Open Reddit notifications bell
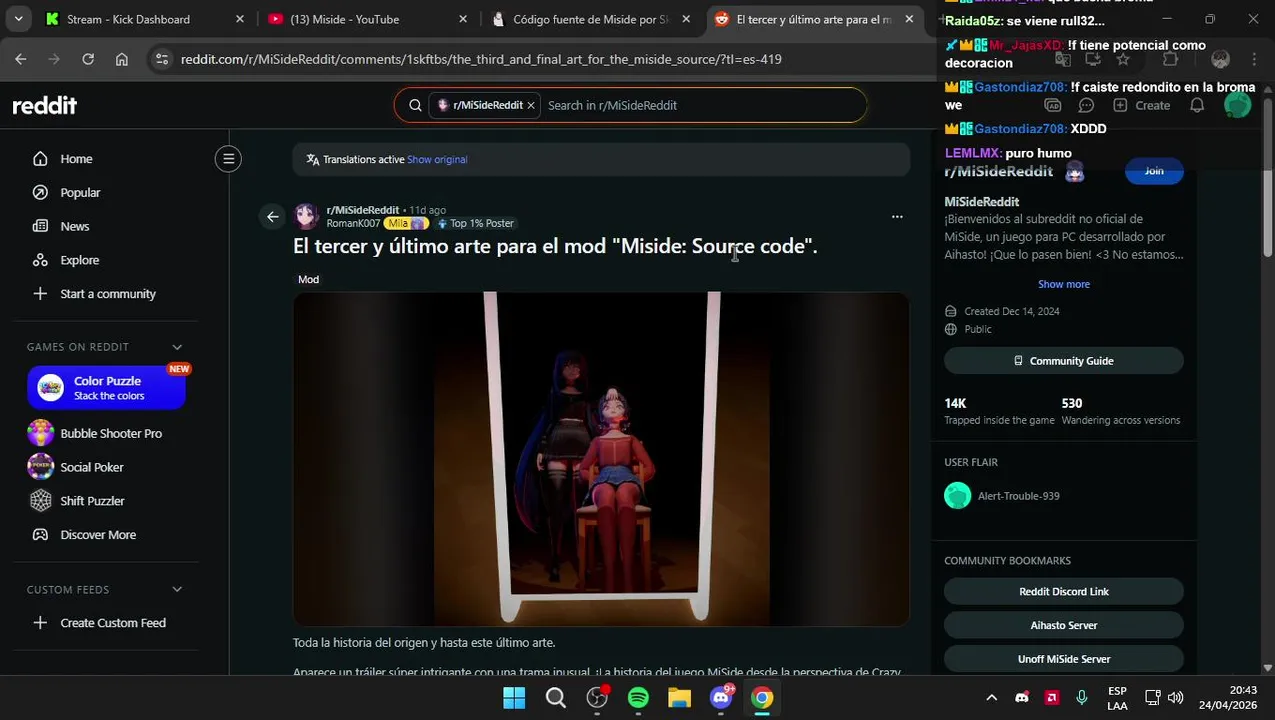This screenshot has width=1275, height=720. pyautogui.click(x=1197, y=105)
